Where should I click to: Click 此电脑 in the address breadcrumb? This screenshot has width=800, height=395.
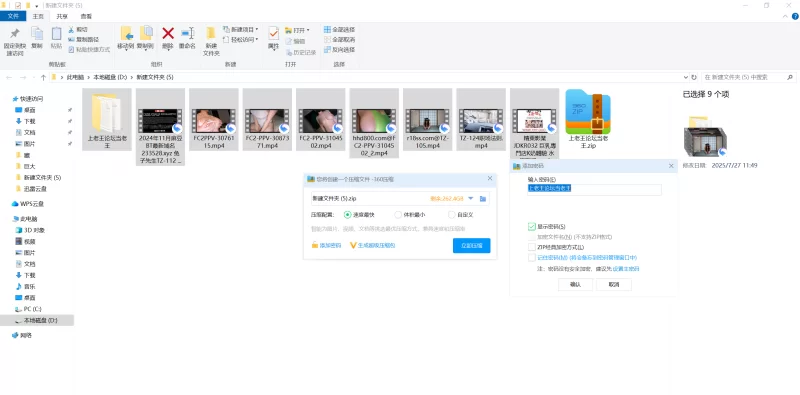[76, 78]
